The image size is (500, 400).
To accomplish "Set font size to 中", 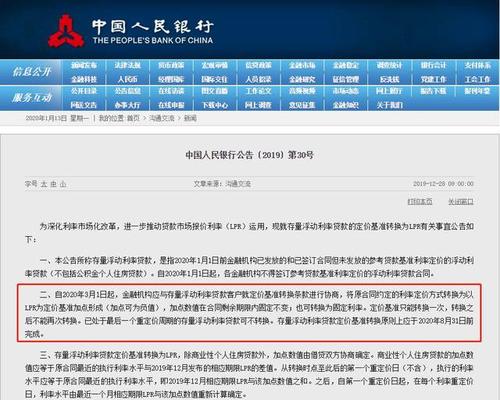I will click(53, 184).
